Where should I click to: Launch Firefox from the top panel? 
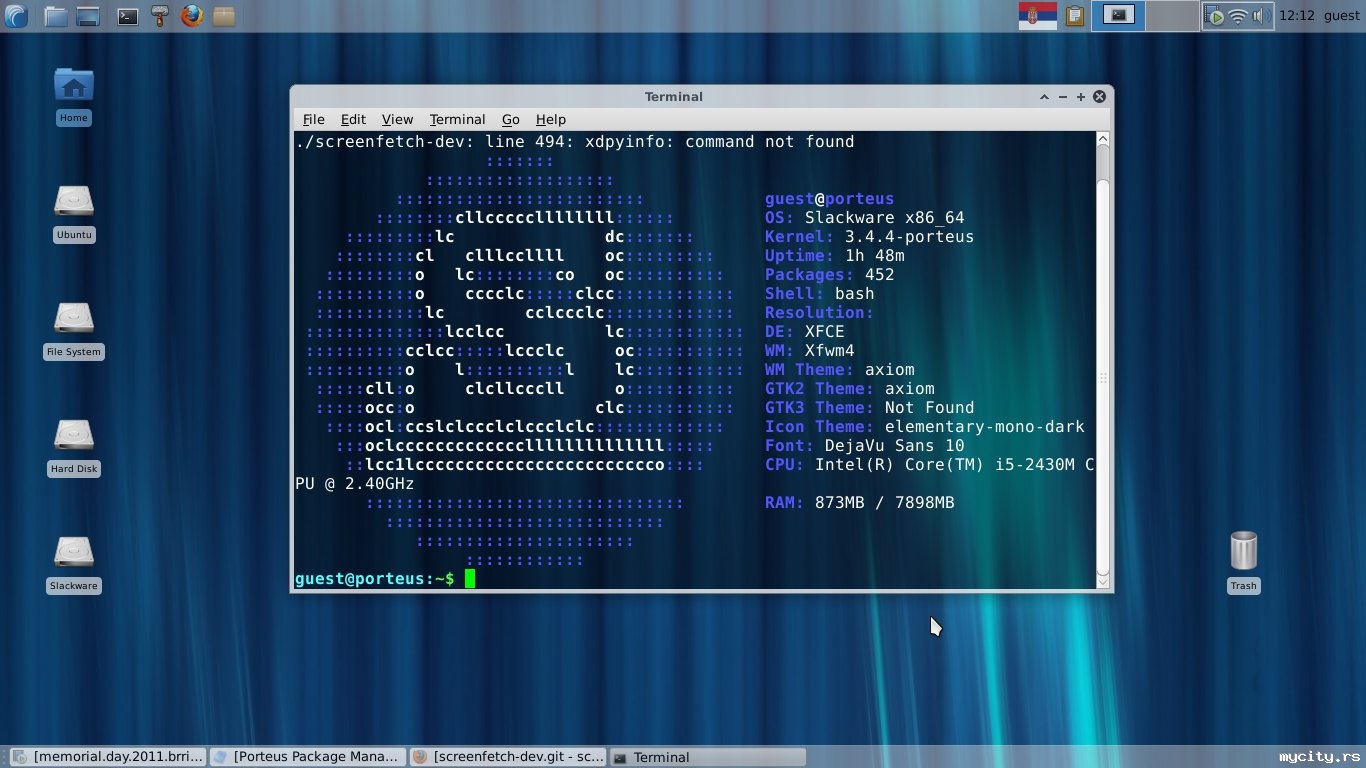pos(192,16)
